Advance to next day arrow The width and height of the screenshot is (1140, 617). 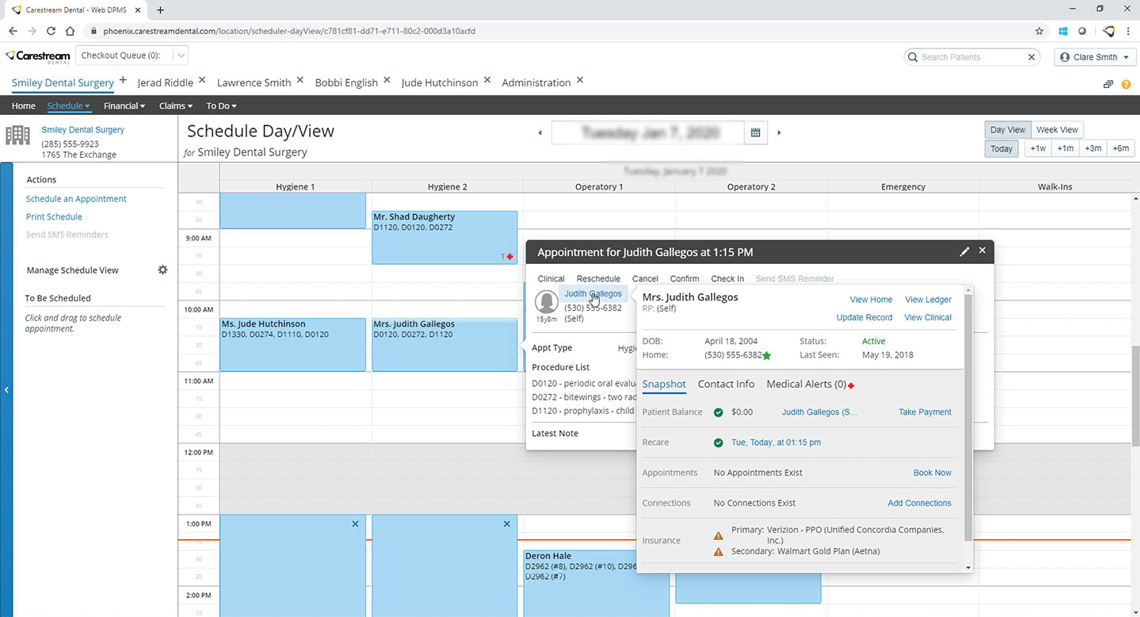tap(779, 133)
